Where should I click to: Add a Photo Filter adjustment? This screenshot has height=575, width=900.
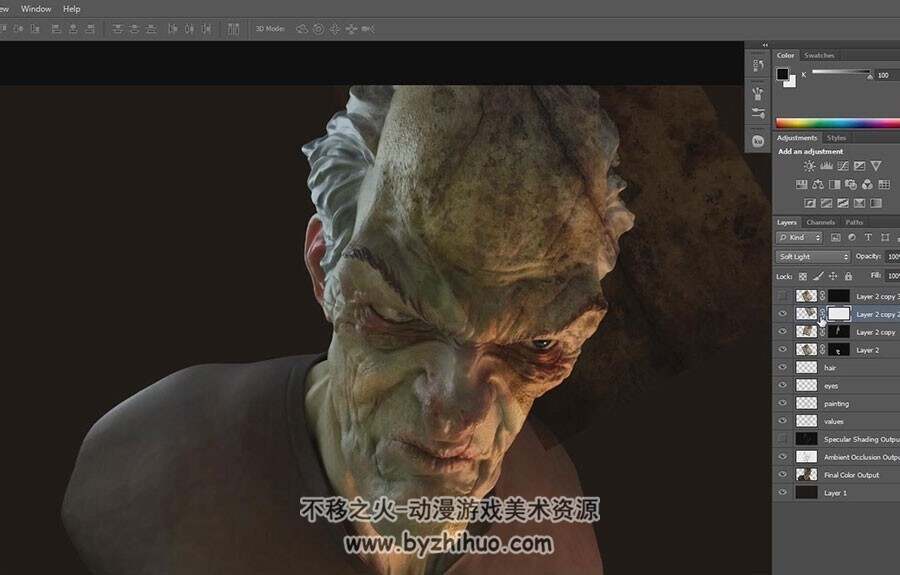coord(851,185)
